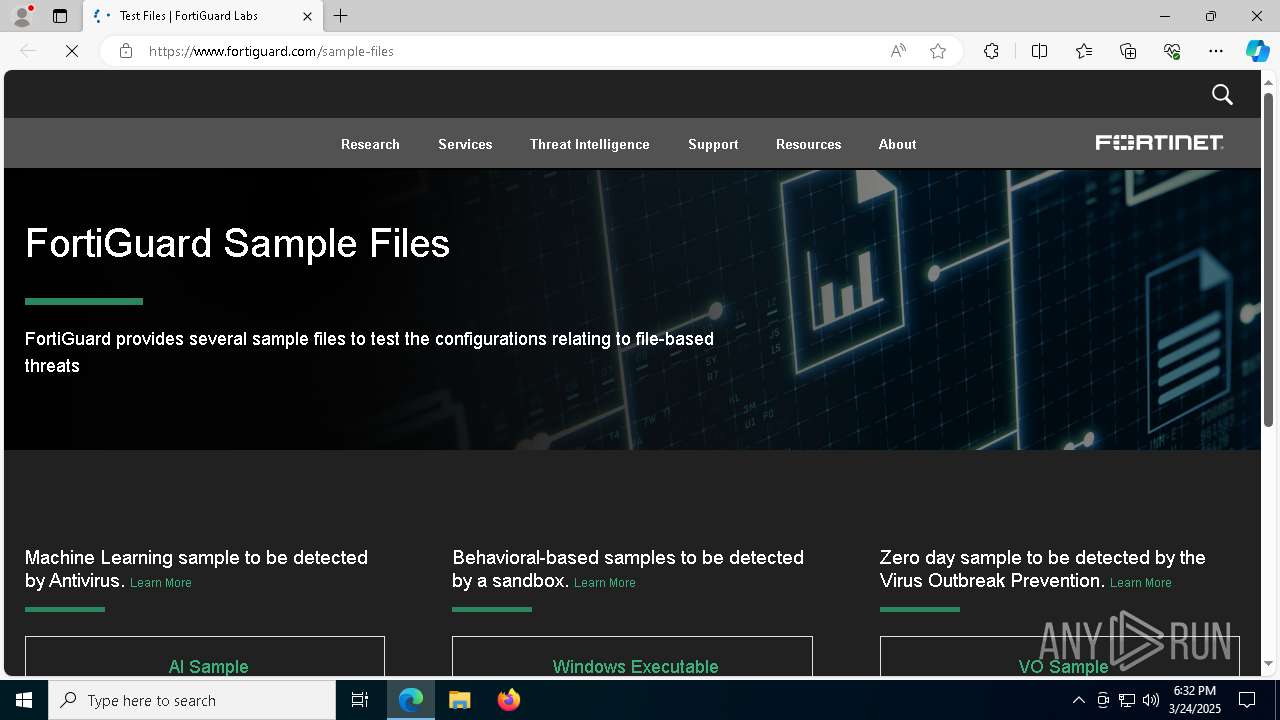
Task: Click the scroll down arrow
Action: pos(1269,663)
